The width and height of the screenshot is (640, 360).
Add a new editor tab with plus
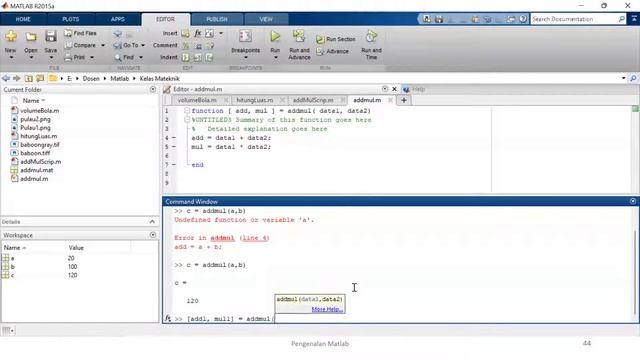[x=404, y=100]
